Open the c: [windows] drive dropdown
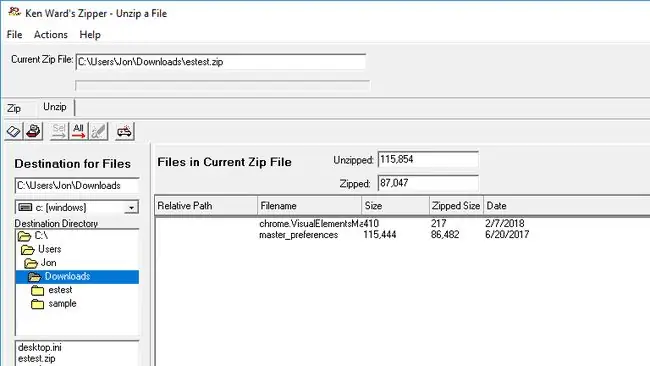 (x=131, y=207)
